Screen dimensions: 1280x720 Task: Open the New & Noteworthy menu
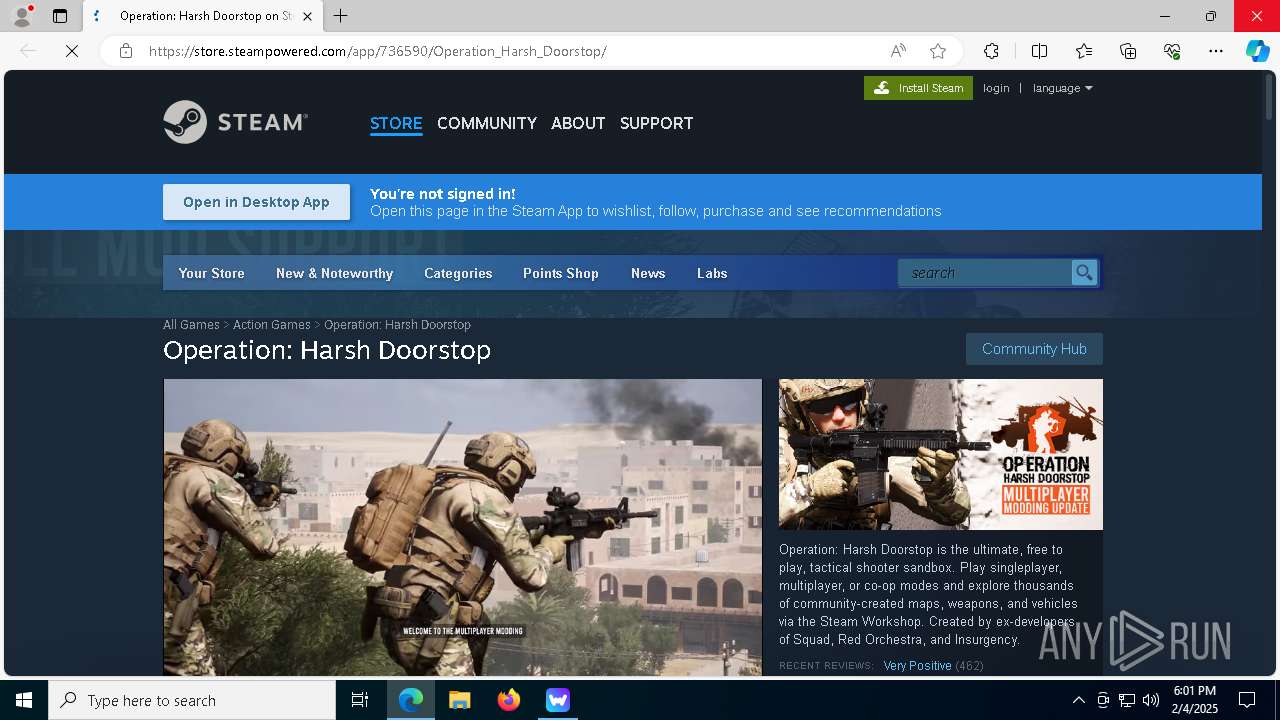click(x=334, y=273)
